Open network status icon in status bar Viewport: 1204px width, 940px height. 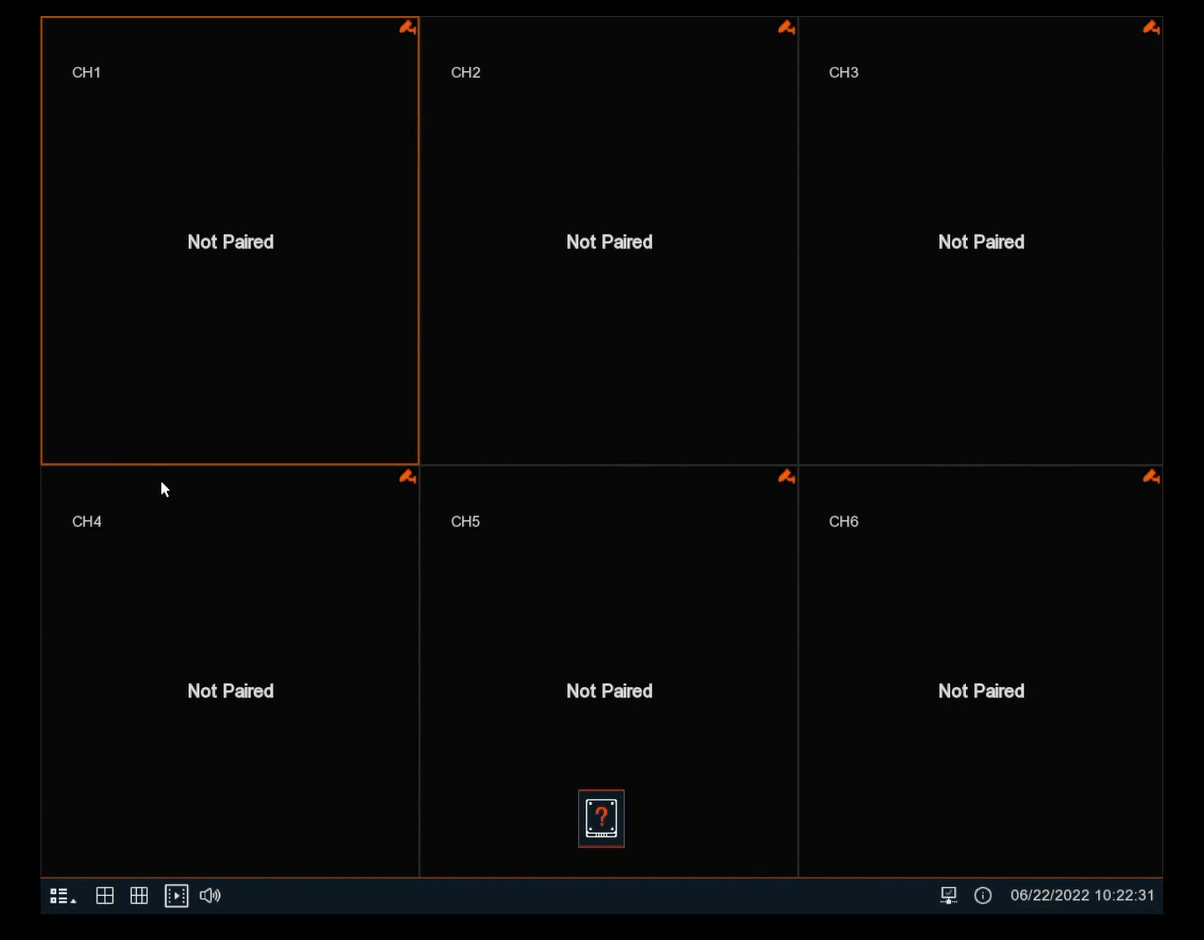click(x=948, y=896)
